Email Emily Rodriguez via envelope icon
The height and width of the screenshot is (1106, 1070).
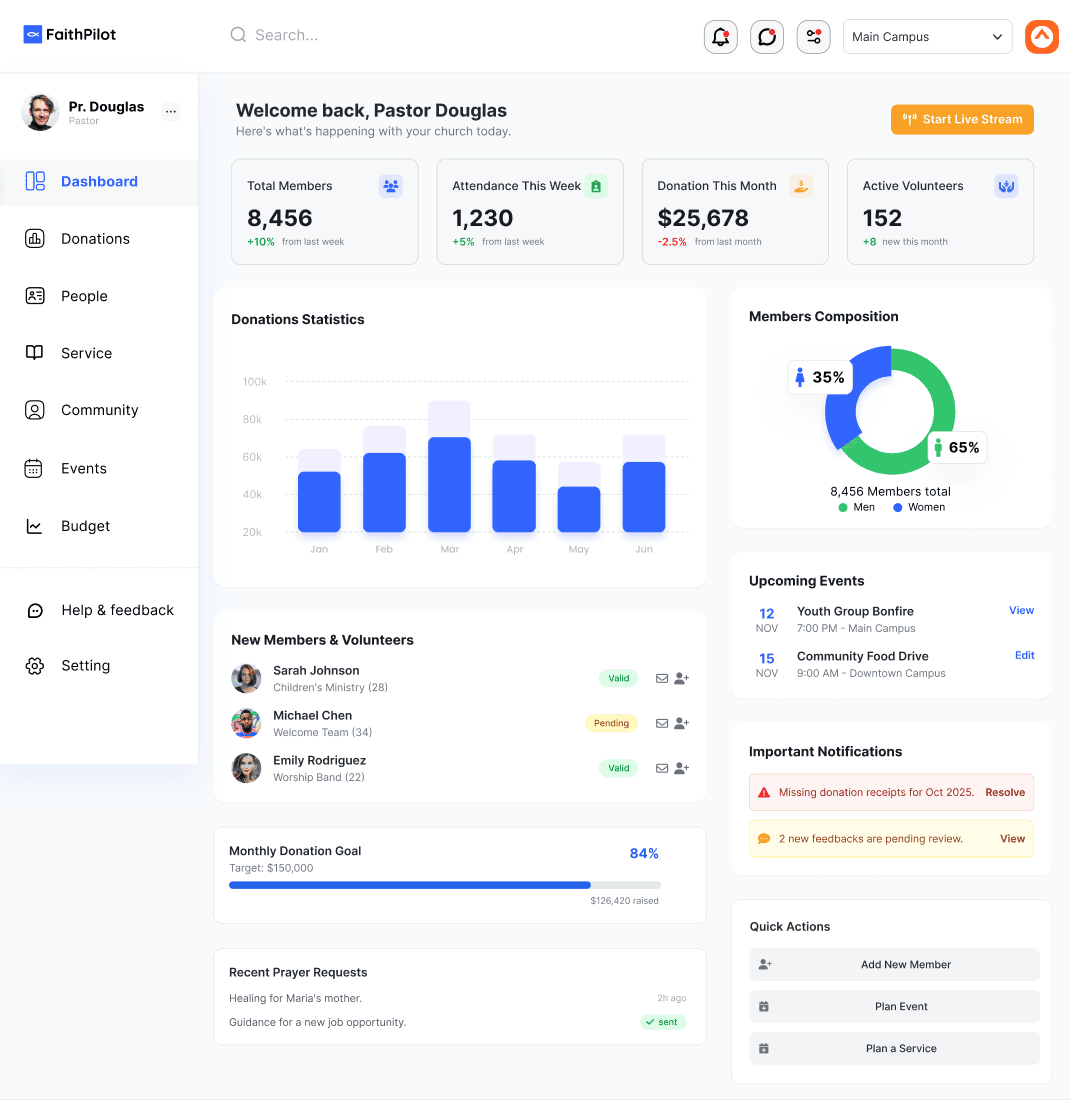click(662, 768)
